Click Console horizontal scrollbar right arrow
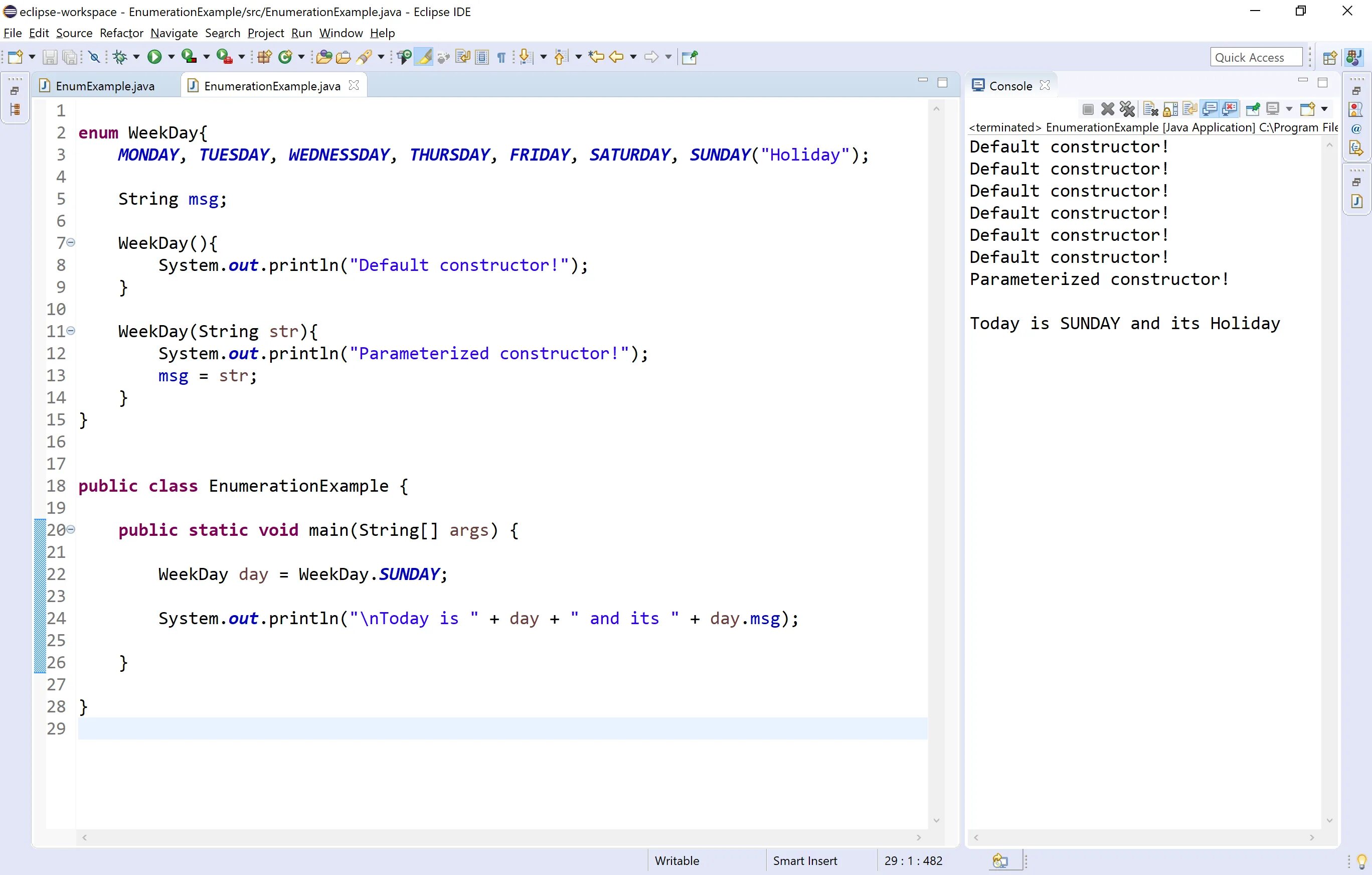Image resolution: width=1372 pixels, height=875 pixels. (1312, 837)
